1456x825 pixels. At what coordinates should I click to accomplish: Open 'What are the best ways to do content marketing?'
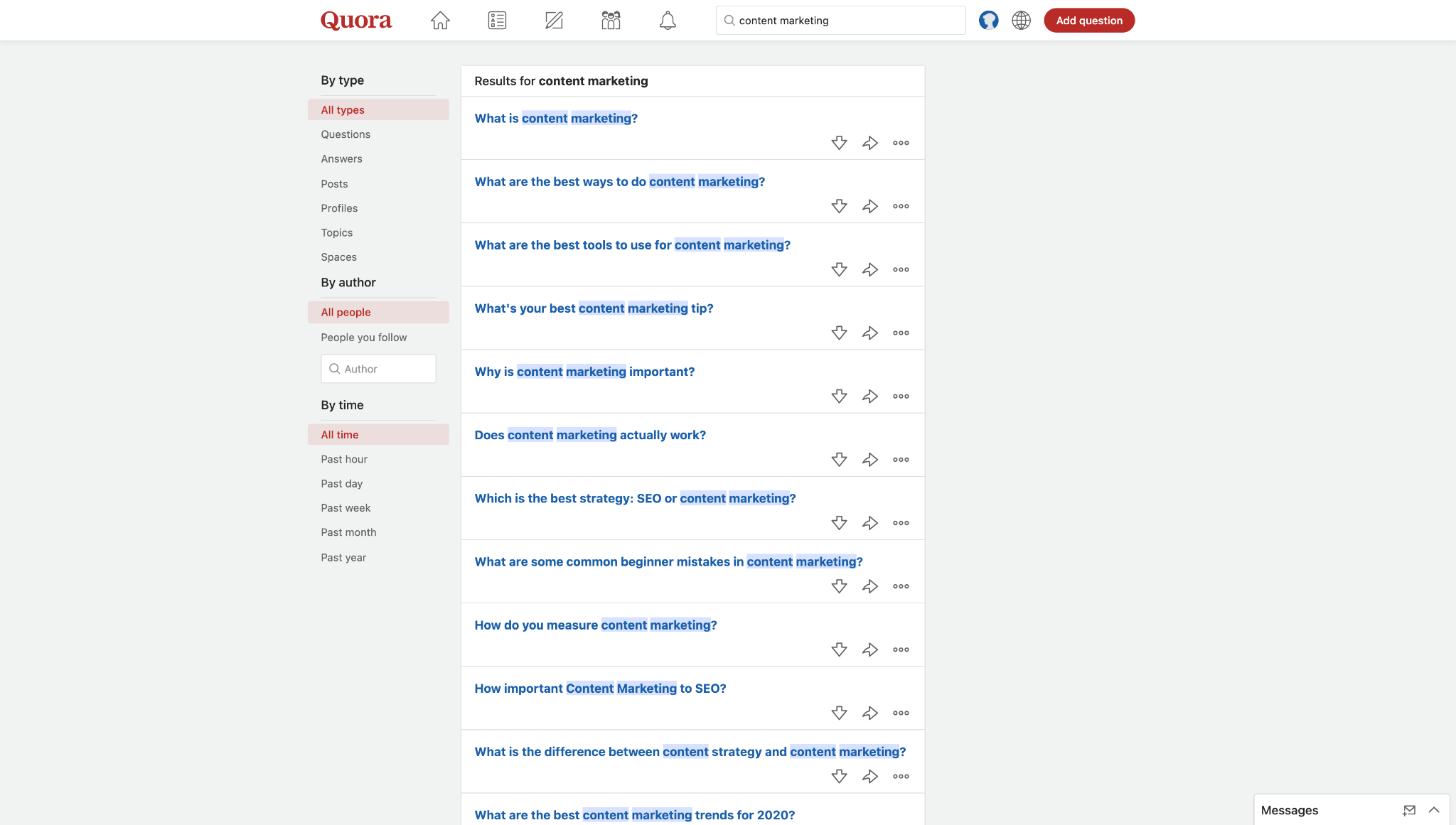619,181
